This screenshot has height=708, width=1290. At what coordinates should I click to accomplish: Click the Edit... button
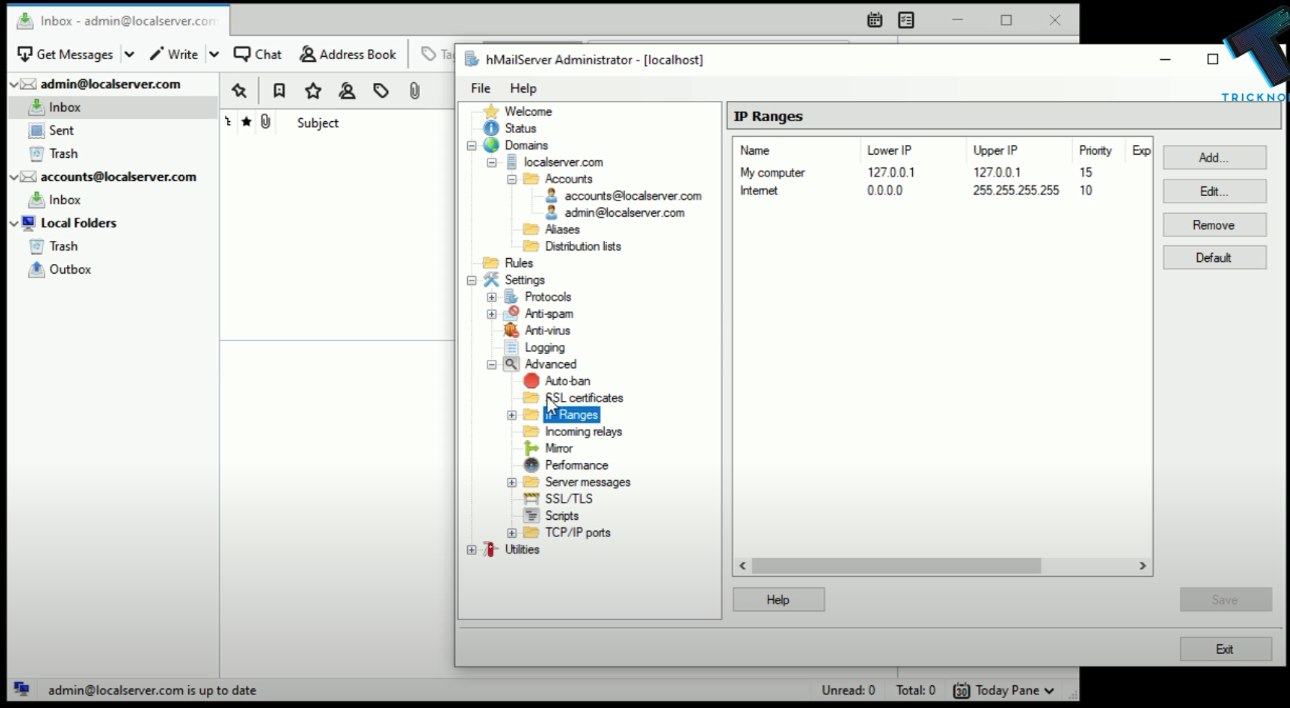[x=1214, y=191]
